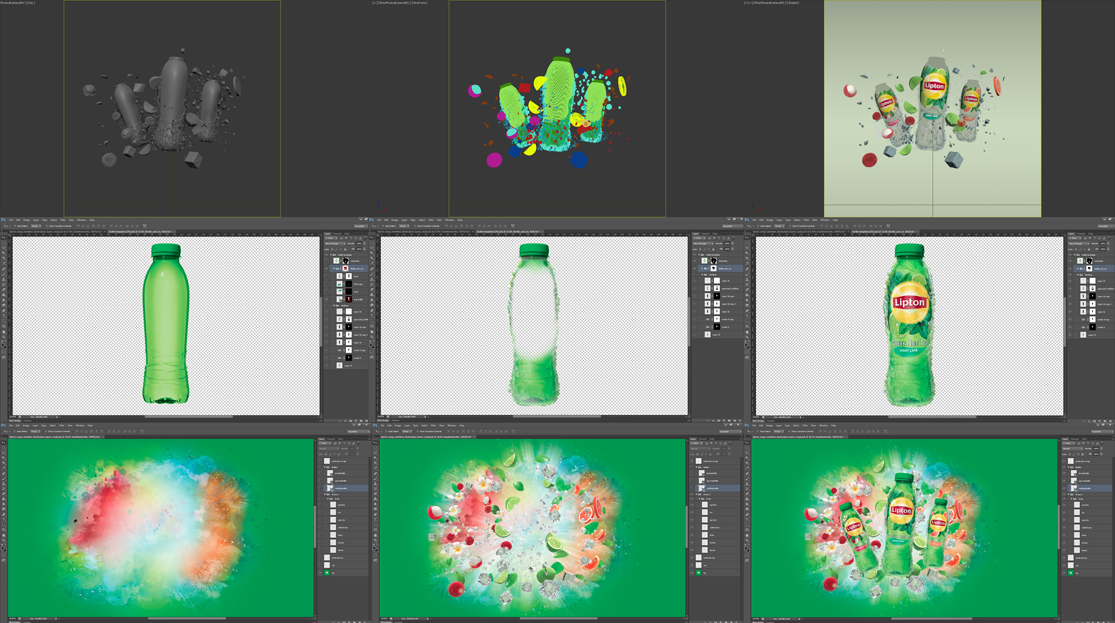This screenshot has height=623, width=1115.
Task: Select the Lasso tool in the toolbar
Action: click(5, 247)
